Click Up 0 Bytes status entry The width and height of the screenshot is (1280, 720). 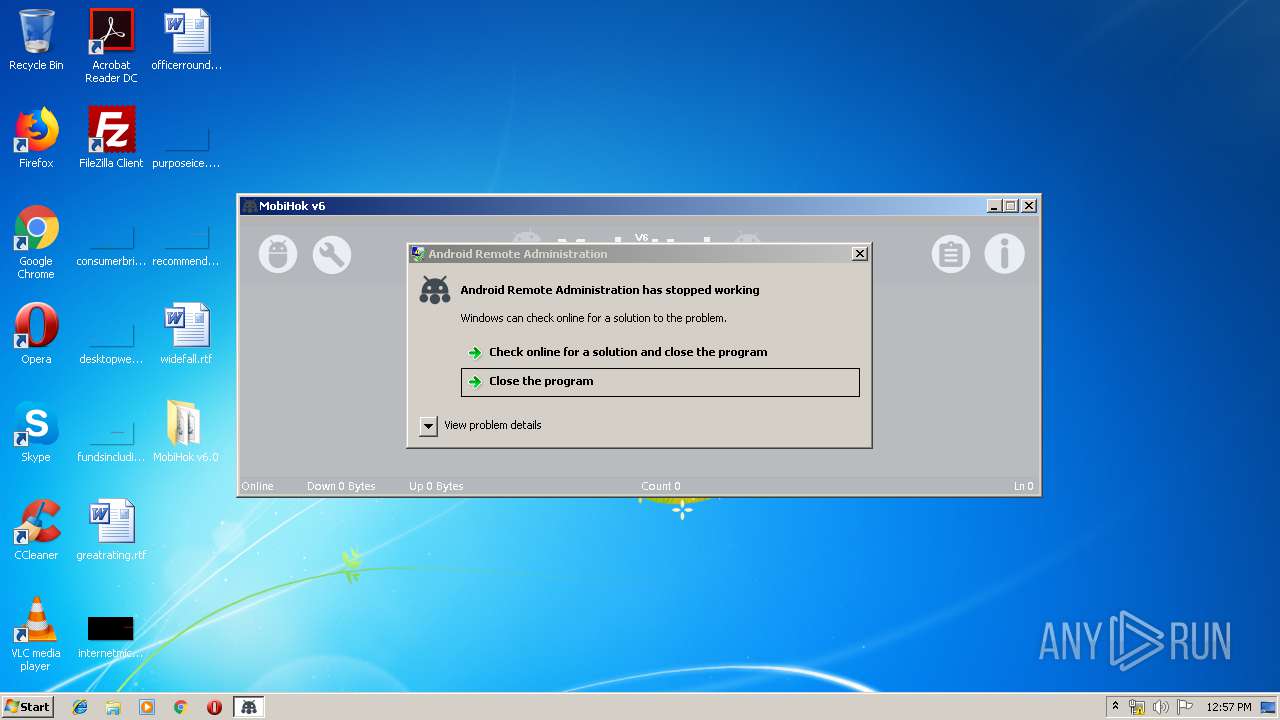[436, 486]
